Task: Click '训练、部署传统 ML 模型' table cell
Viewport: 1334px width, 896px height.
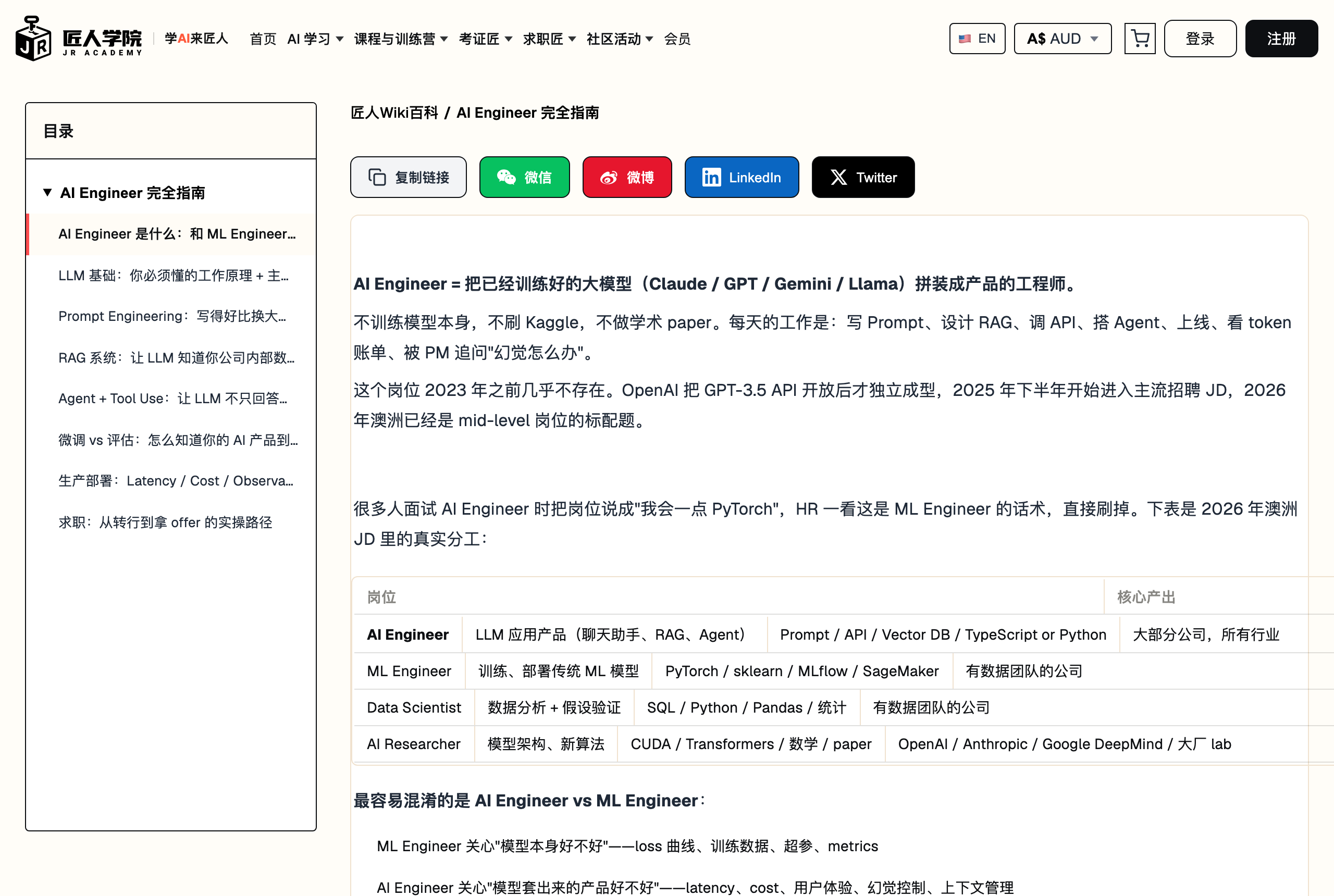Action: point(559,671)
